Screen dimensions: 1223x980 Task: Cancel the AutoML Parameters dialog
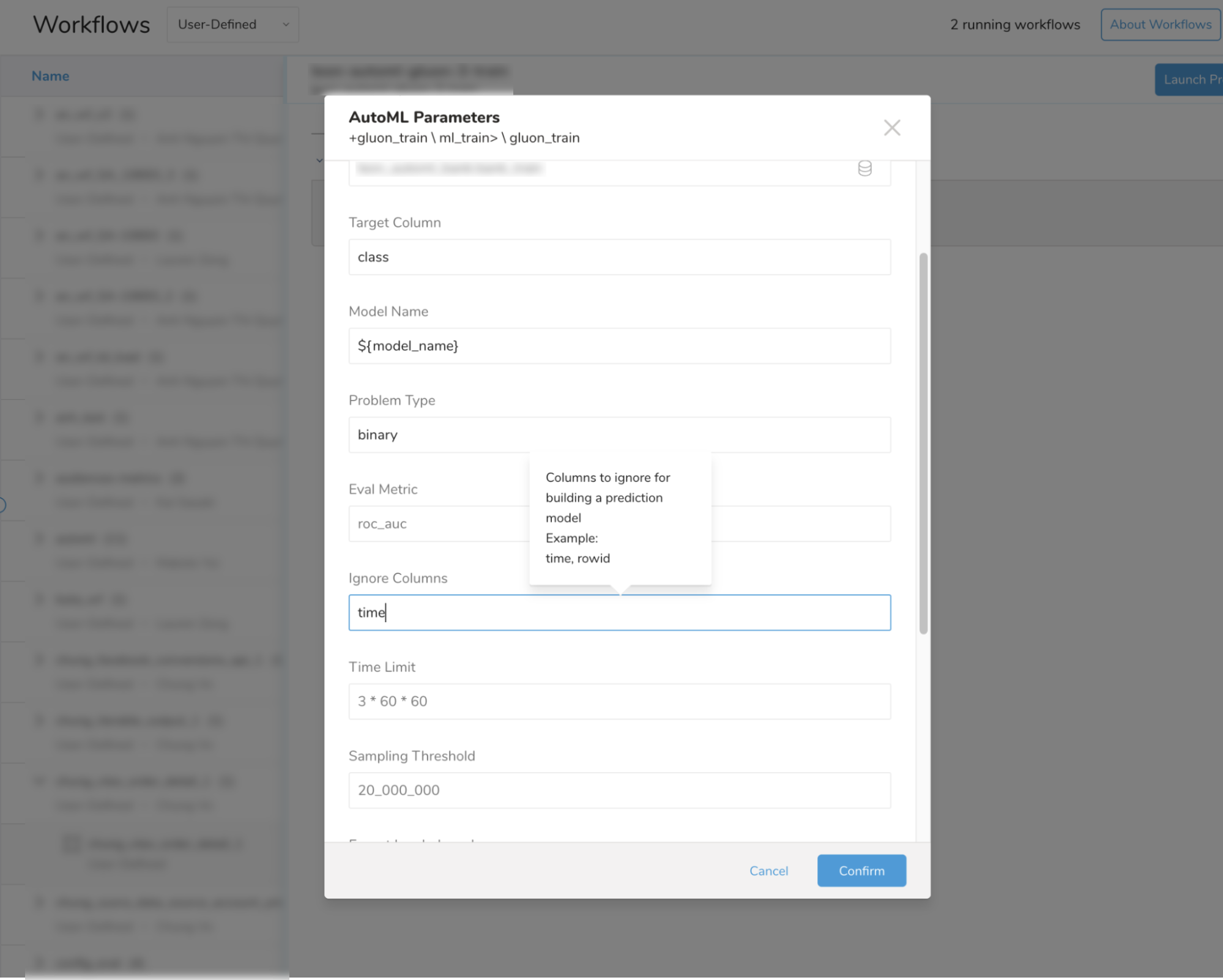[x=768, y=870]
